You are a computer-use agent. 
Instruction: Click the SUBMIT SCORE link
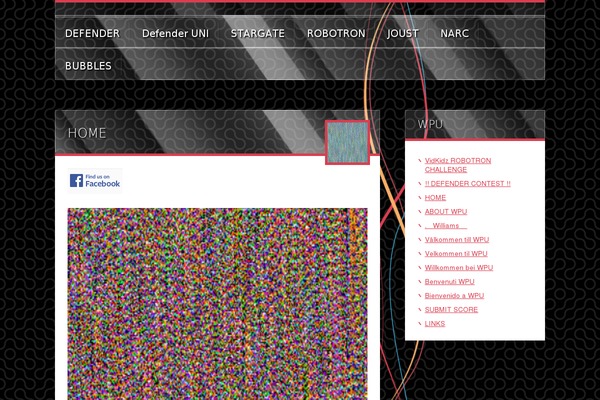click(x=451, y=310)
